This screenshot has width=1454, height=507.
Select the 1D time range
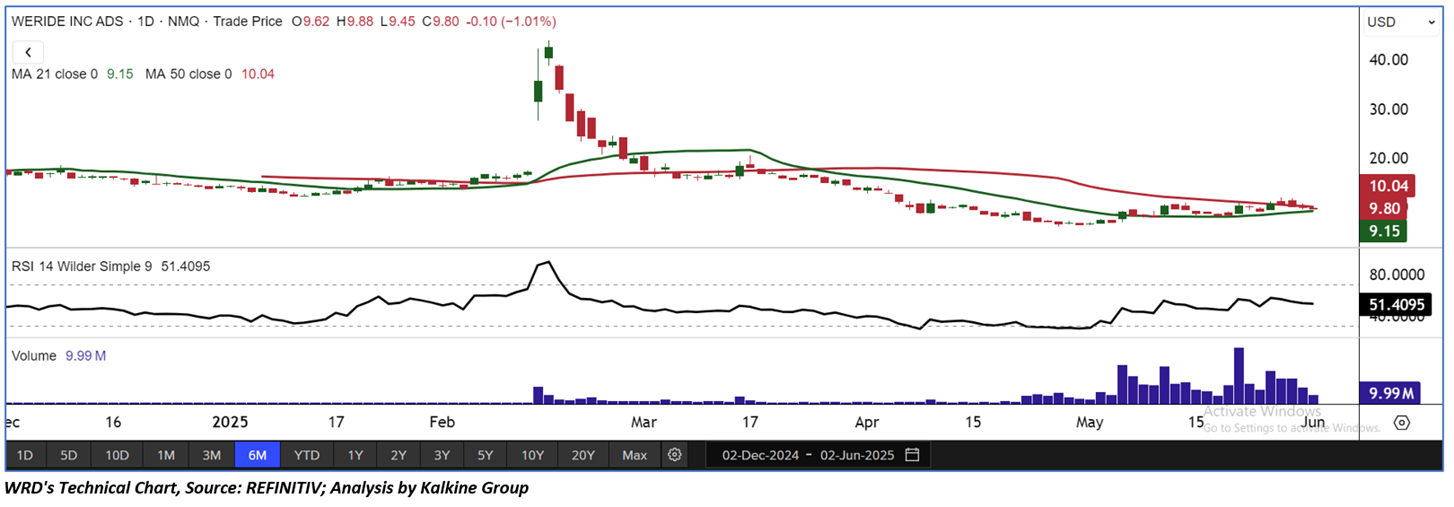coord(24,455)
